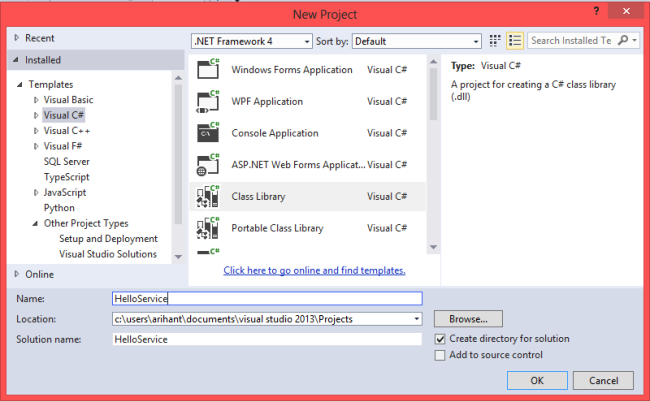Expand the JavaScript node arrow
Screen dimensions: 650x402
(x=36, y=192)
